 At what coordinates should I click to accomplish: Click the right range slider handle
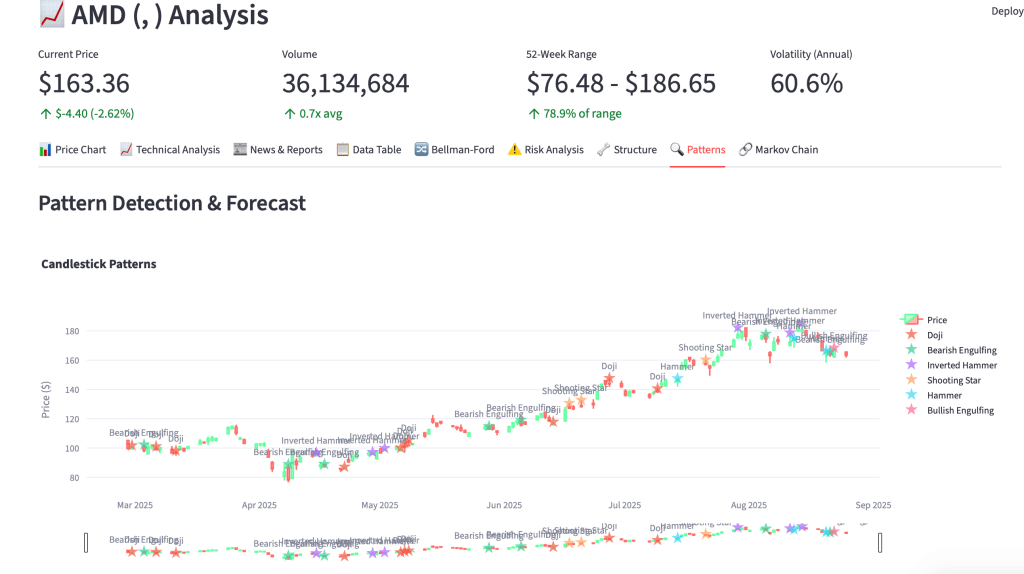880,542
